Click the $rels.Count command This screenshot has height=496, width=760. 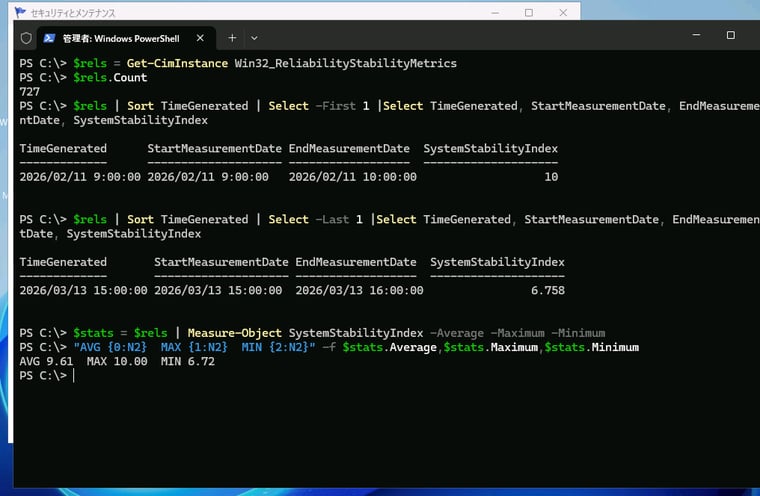pyautogui.click(x=110, y=78)
